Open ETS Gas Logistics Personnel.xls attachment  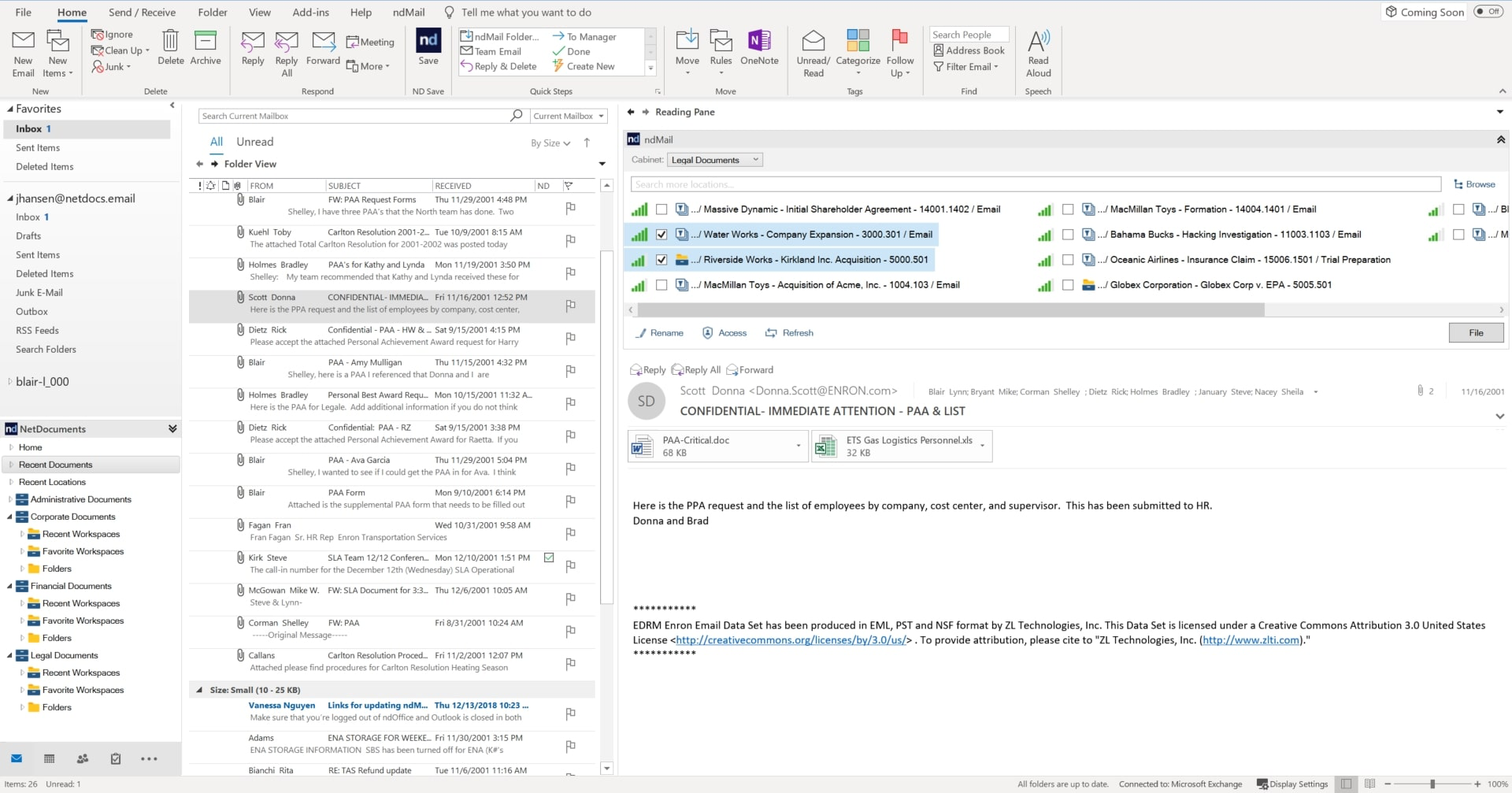tap(902, 446)
